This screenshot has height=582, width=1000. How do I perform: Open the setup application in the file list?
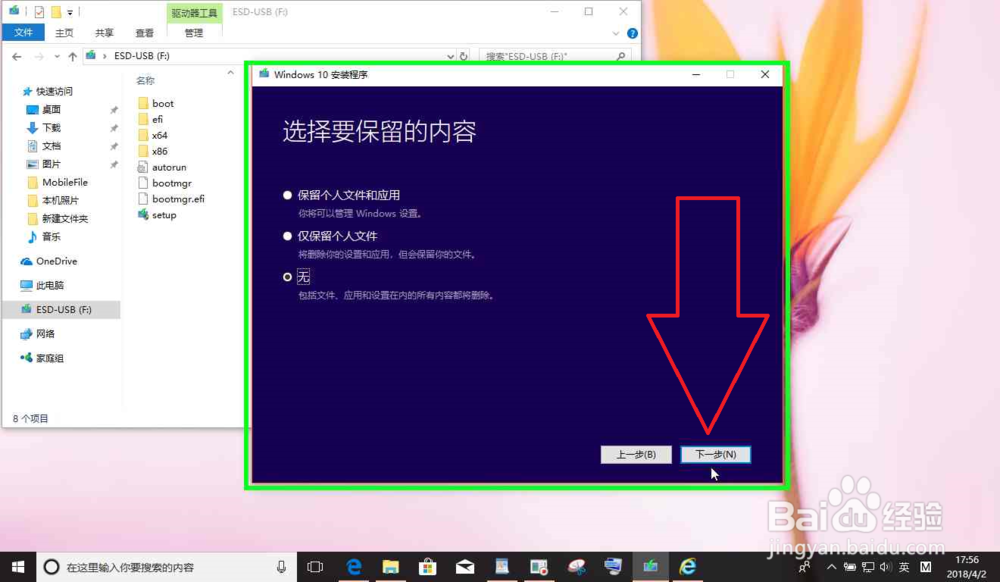pos(161,215)
